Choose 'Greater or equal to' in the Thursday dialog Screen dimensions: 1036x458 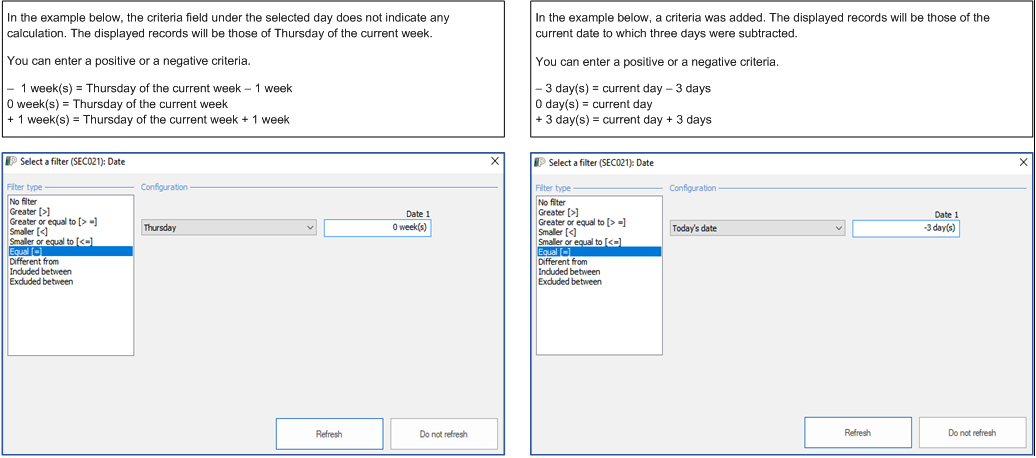pyautogui.click(x=71, y=222)
